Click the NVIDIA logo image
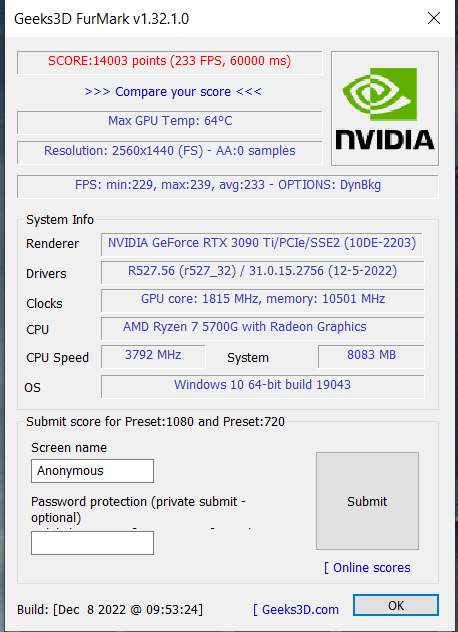This screenshot has width=458, height=632. pos(385,108)
